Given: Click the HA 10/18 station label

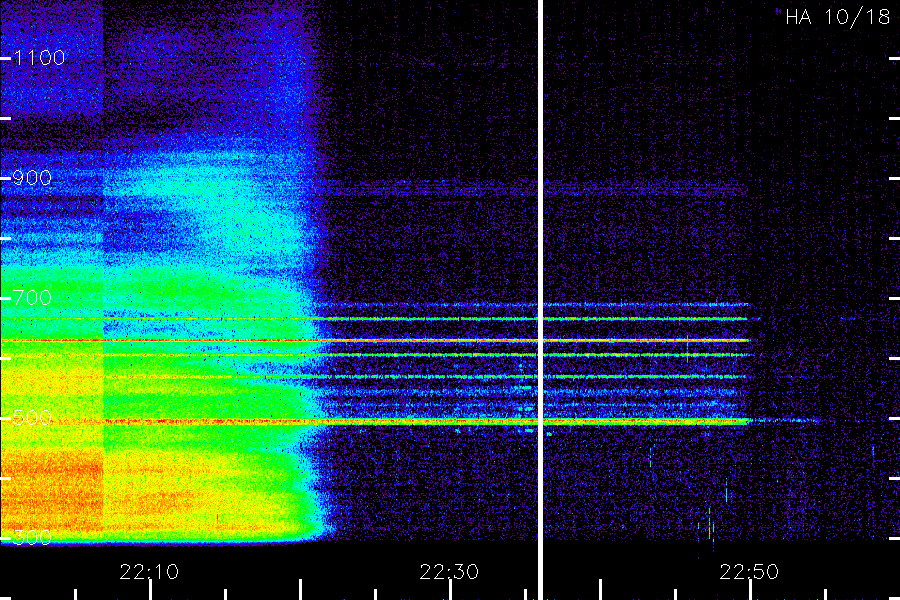Looking at the screenshot, I should click(x=837, y=17).
